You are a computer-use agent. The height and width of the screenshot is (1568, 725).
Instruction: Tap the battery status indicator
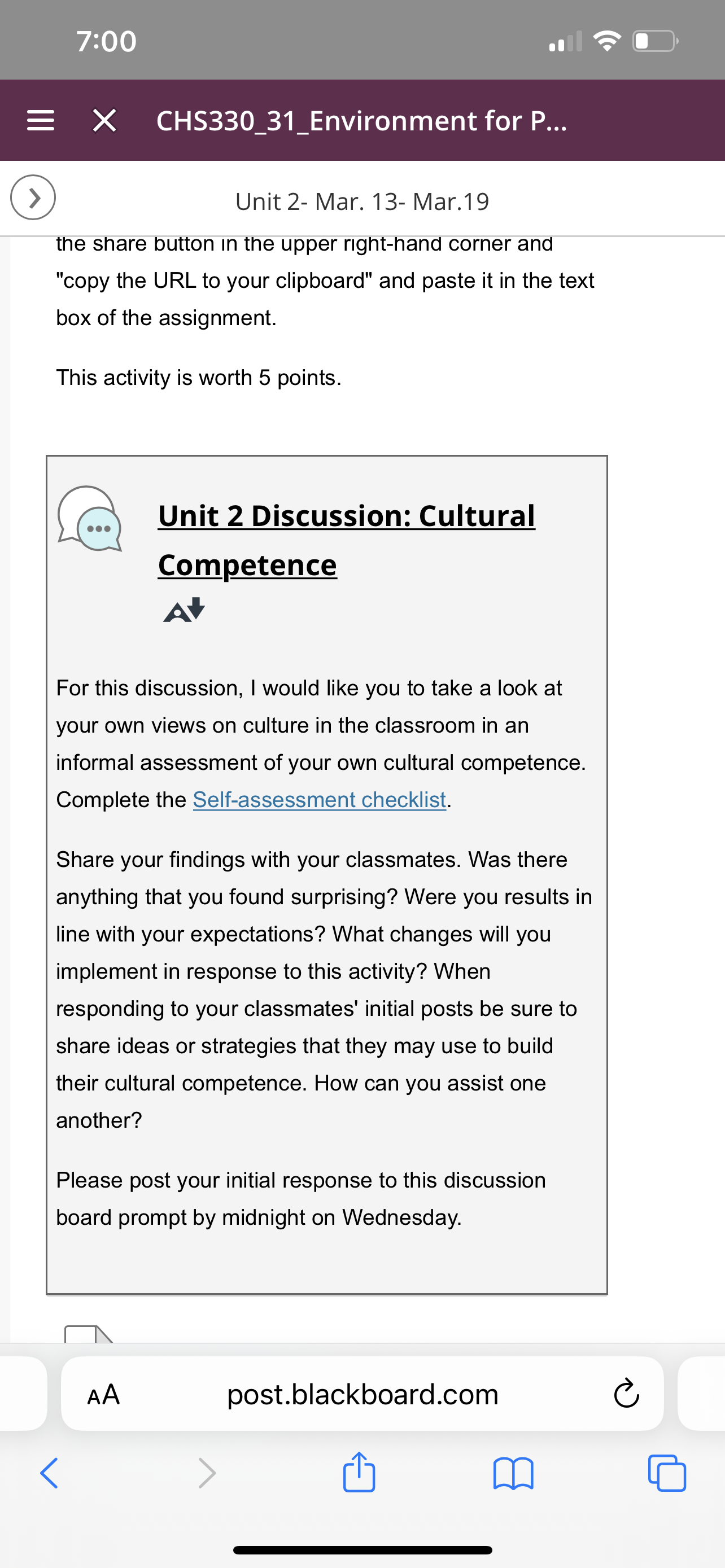pyautogui.click(x=656, y=41)
